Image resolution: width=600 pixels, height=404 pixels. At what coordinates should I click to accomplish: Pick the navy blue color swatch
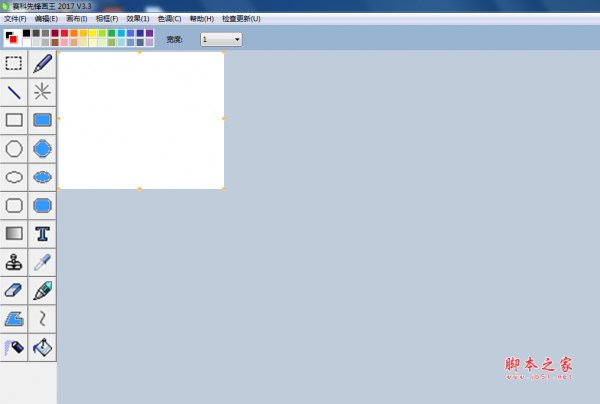[140, 33]
